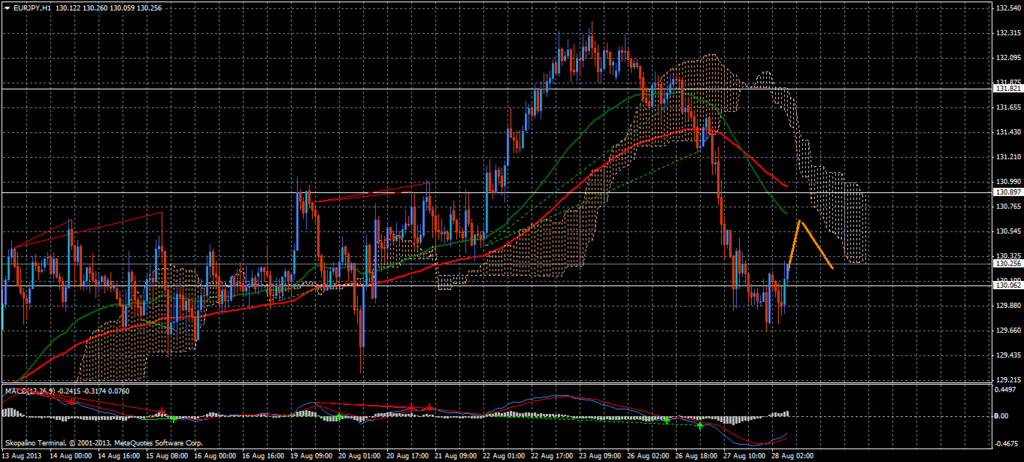Image resolution: width=1024 pixels, height=462 pixels.
Task: Click the 132.540 price scale label
Action: coord(1006,9)
